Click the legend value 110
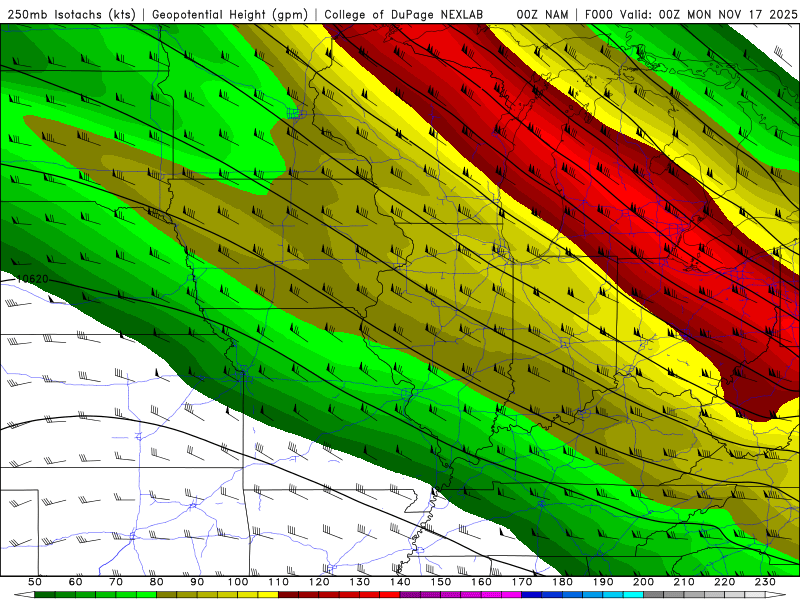The height and width of the screenshot is (600, 800). [279, 582]
